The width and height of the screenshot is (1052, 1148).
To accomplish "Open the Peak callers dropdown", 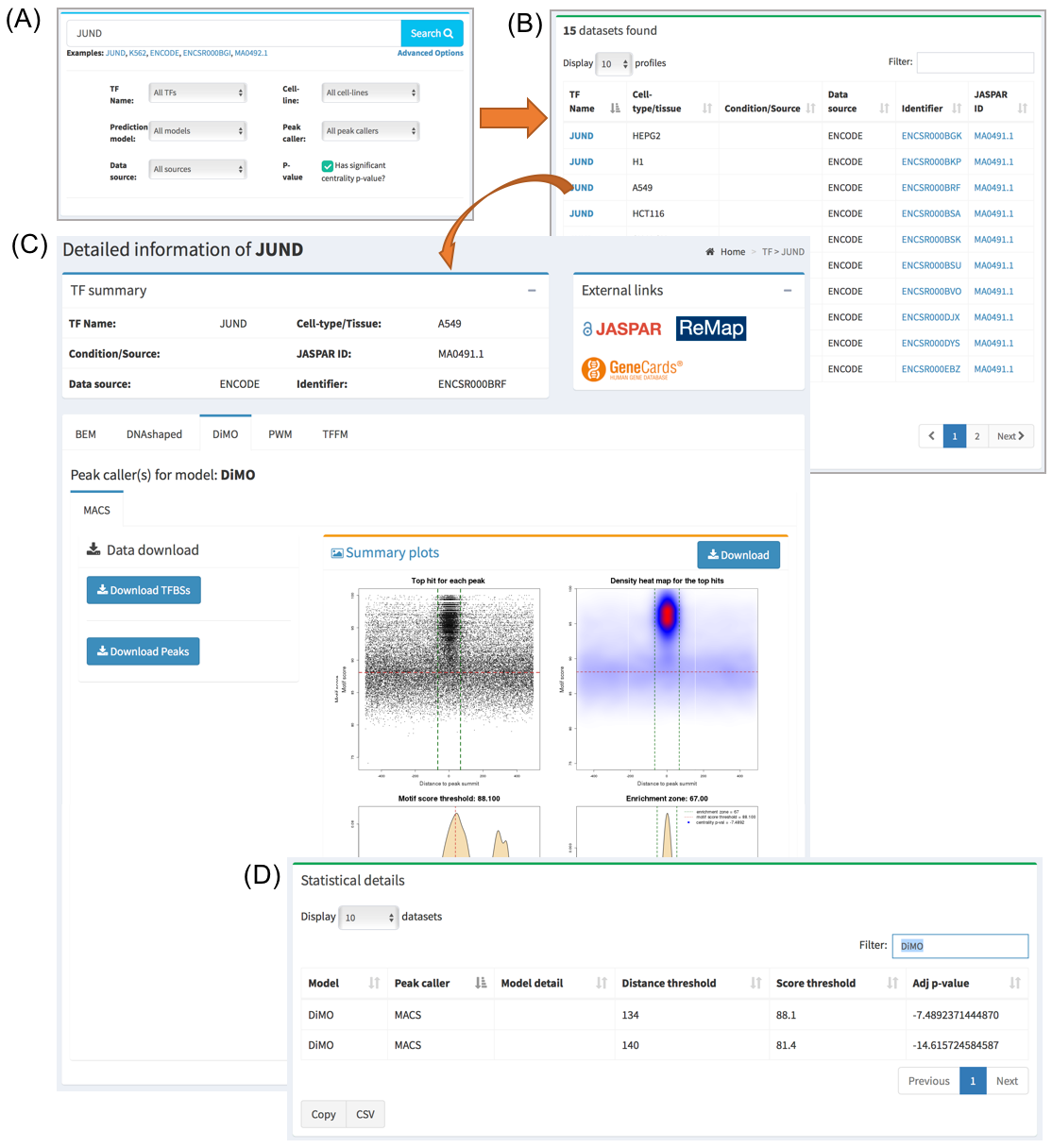I will tap(370, 131).
